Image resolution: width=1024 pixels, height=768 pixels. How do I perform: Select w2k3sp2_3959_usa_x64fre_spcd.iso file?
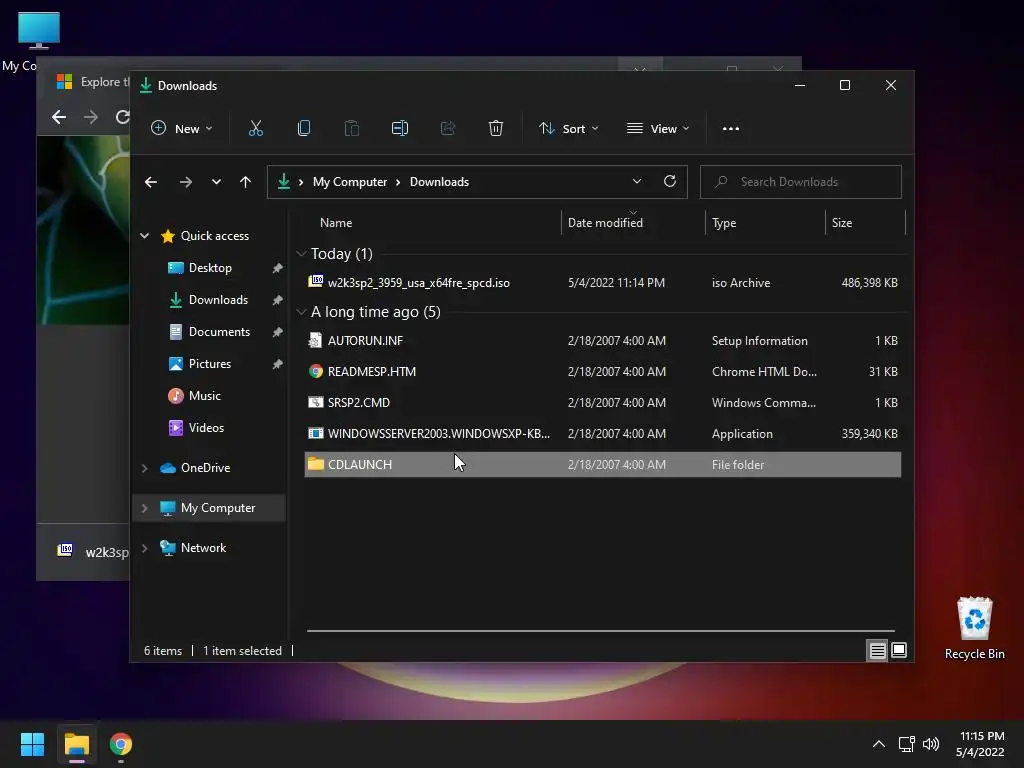click(x=603, y=283)
